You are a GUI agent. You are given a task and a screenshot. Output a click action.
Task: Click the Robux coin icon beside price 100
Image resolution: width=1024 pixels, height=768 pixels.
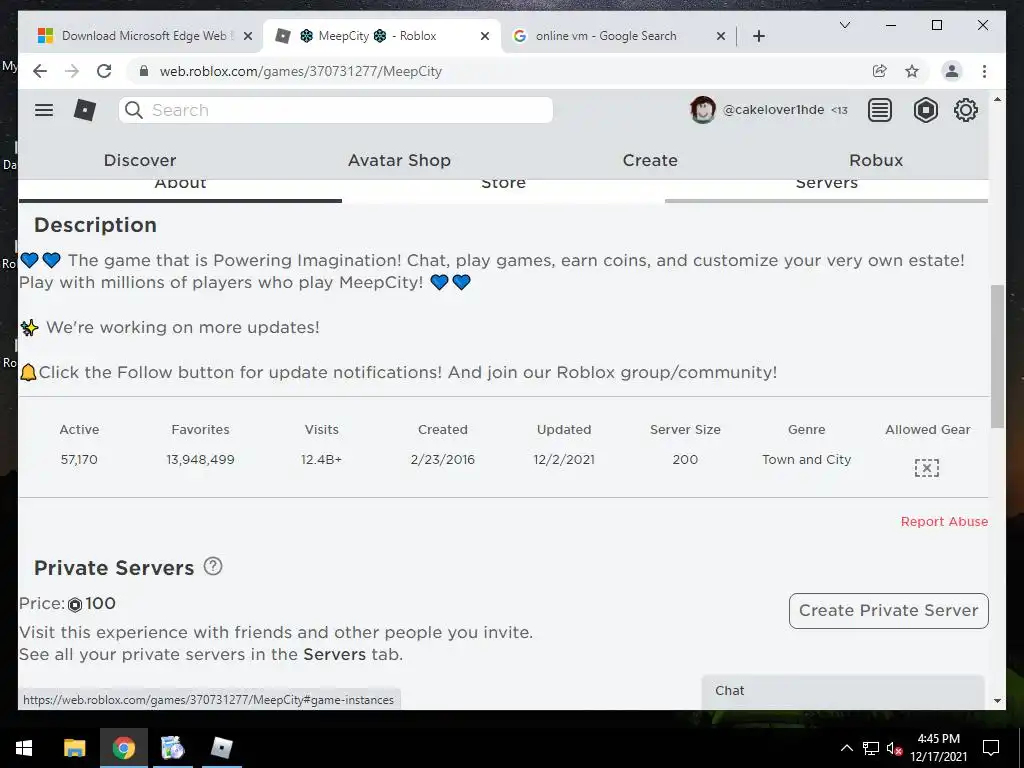tap(75, 605)
